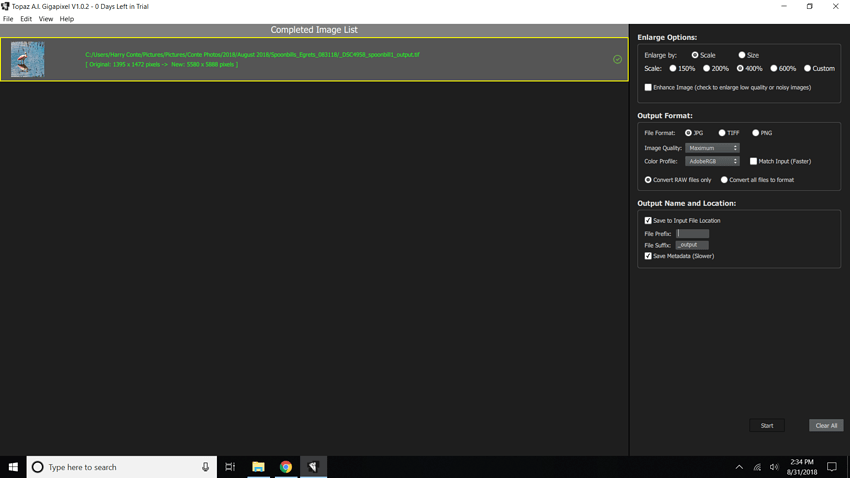
Task: Choose TIFF as the file format
Action: 722,133
